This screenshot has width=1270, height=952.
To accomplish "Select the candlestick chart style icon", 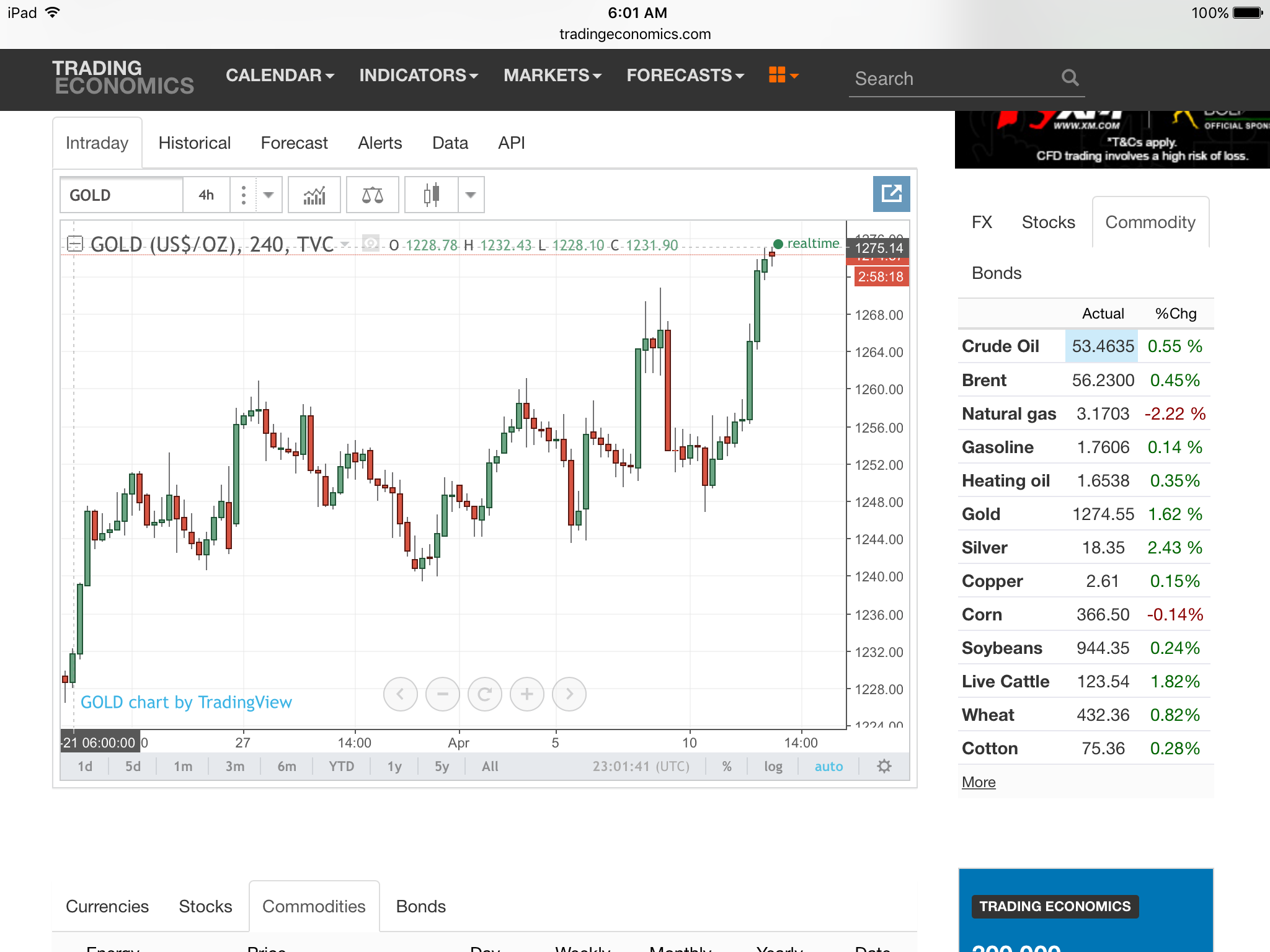I will coord(432,195).
